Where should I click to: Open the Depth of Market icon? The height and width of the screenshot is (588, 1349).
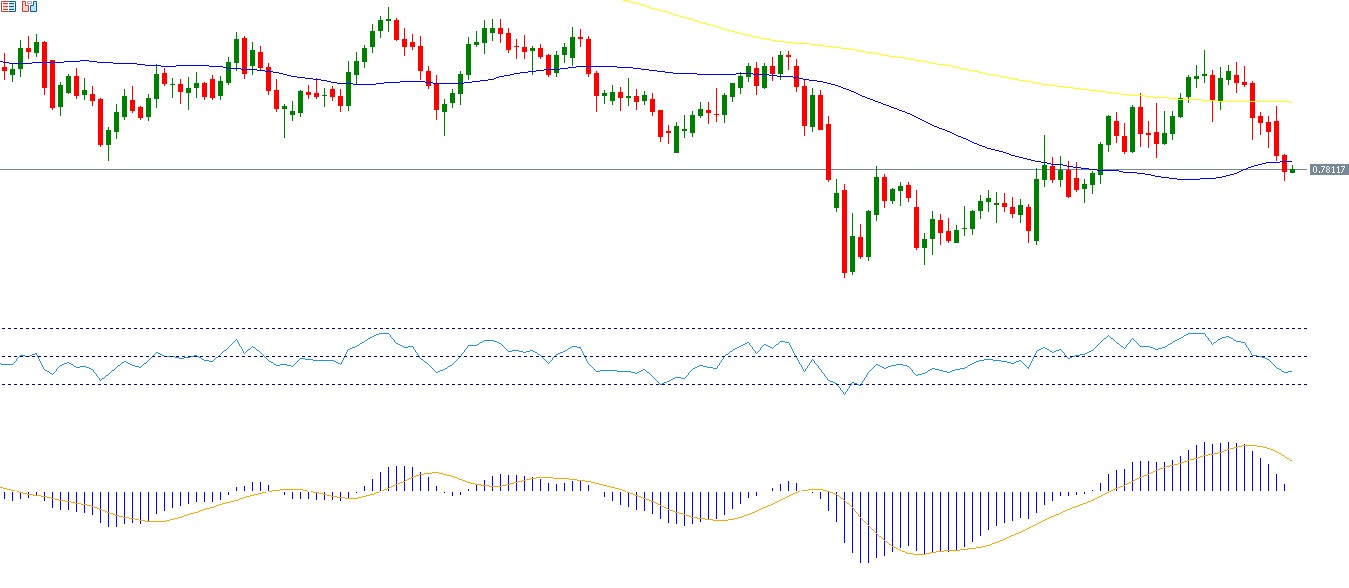point(9,7)
